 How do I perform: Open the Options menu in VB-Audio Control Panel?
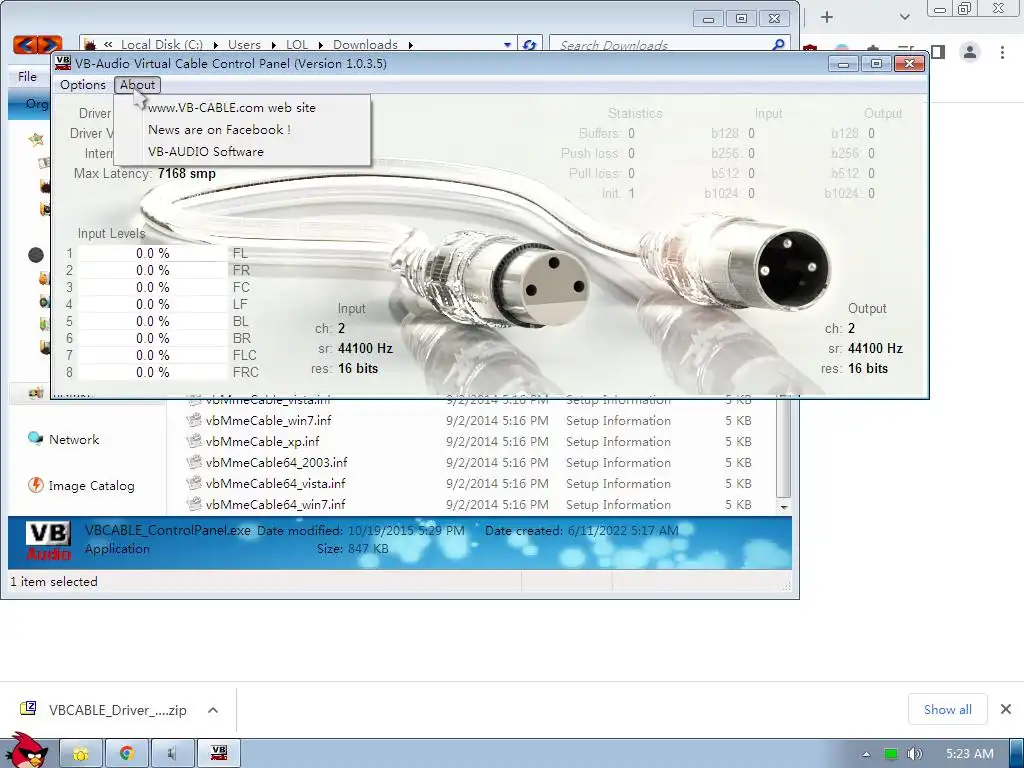tap(82, 85)
